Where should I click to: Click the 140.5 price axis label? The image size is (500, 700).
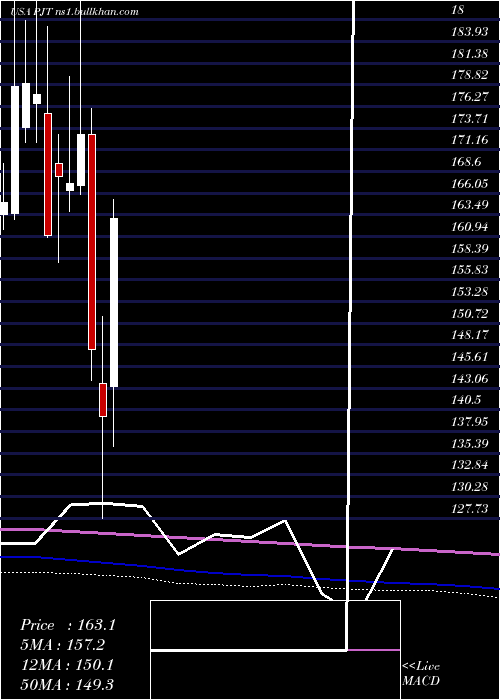coord(466,400)
